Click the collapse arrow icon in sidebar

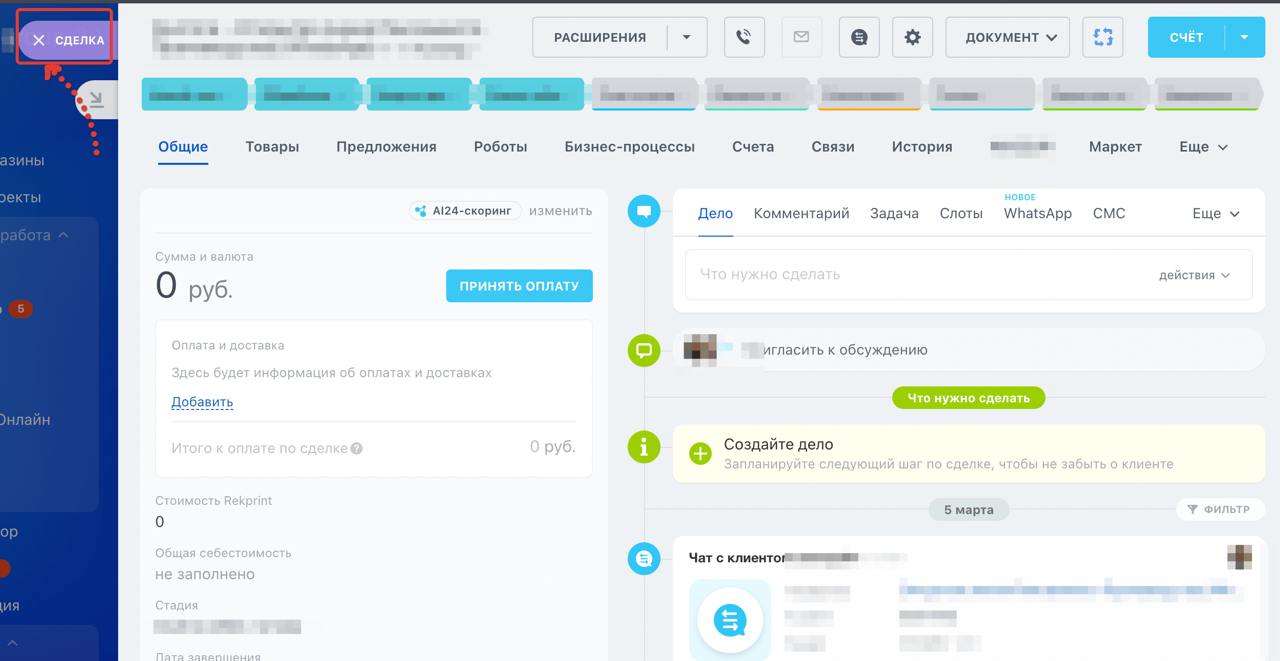coord(96,100)
